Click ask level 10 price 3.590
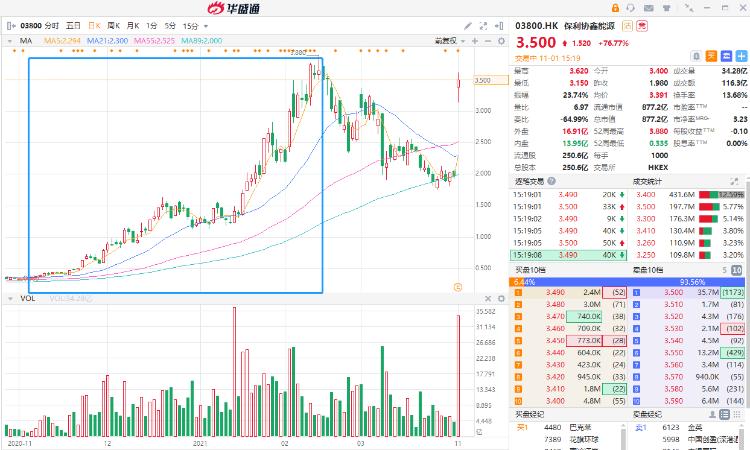 (x=673, y=401)
